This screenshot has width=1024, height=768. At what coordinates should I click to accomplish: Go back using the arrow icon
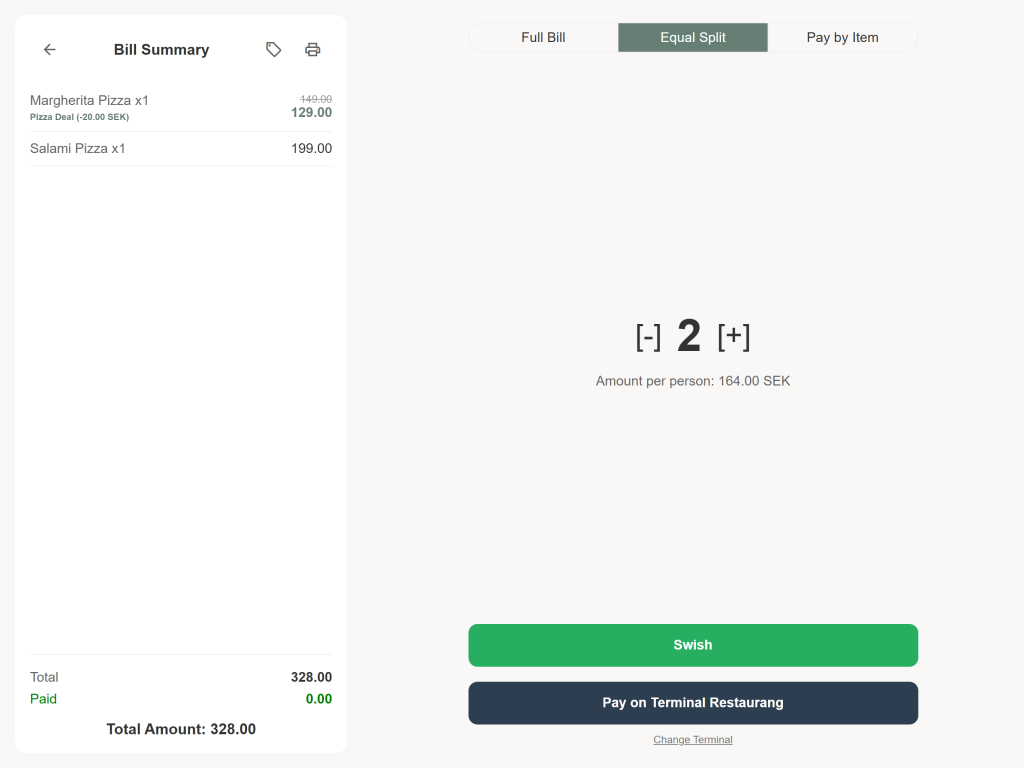point(50,50)
